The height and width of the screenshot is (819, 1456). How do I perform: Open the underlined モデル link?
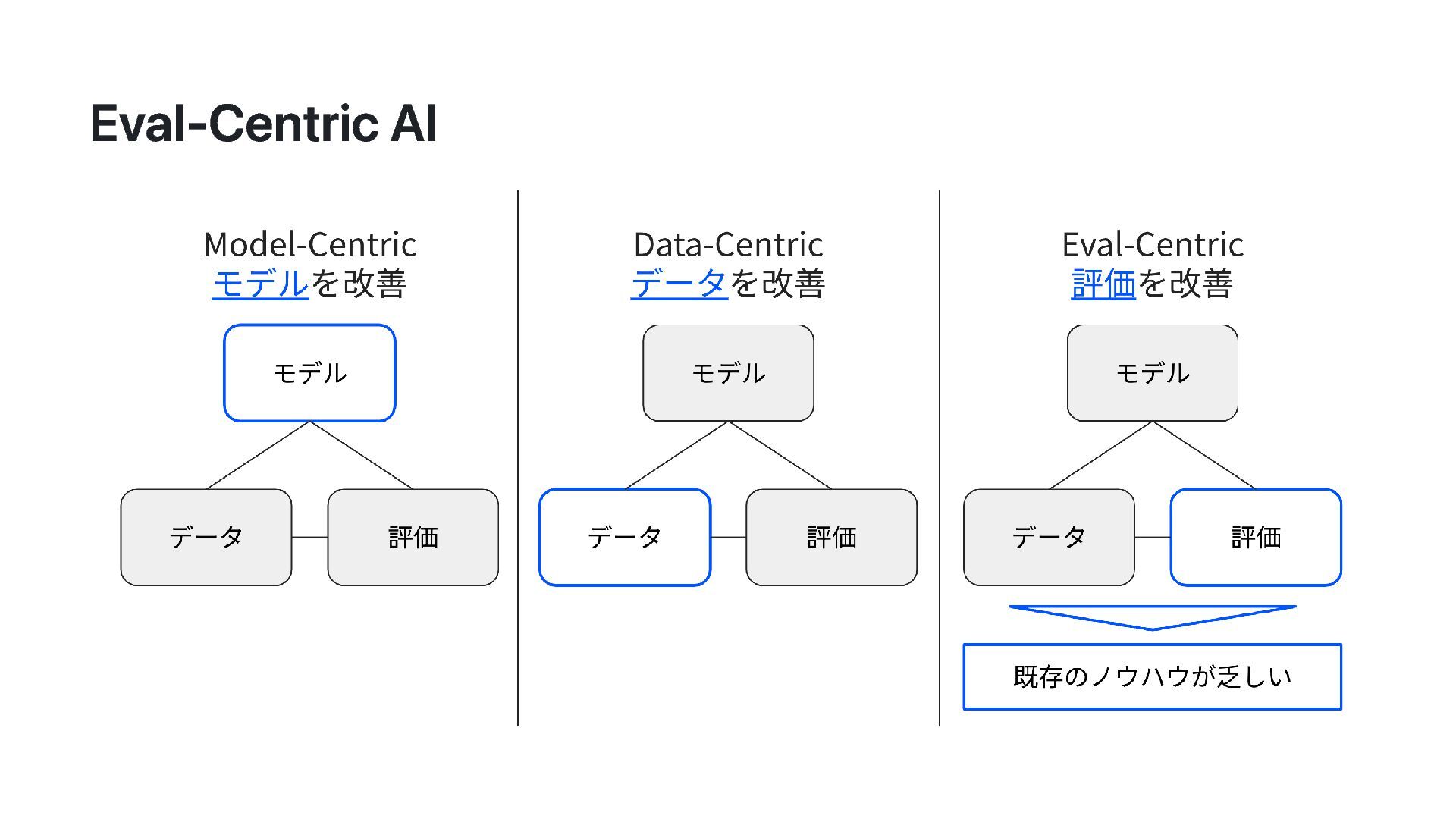(260, 284)
